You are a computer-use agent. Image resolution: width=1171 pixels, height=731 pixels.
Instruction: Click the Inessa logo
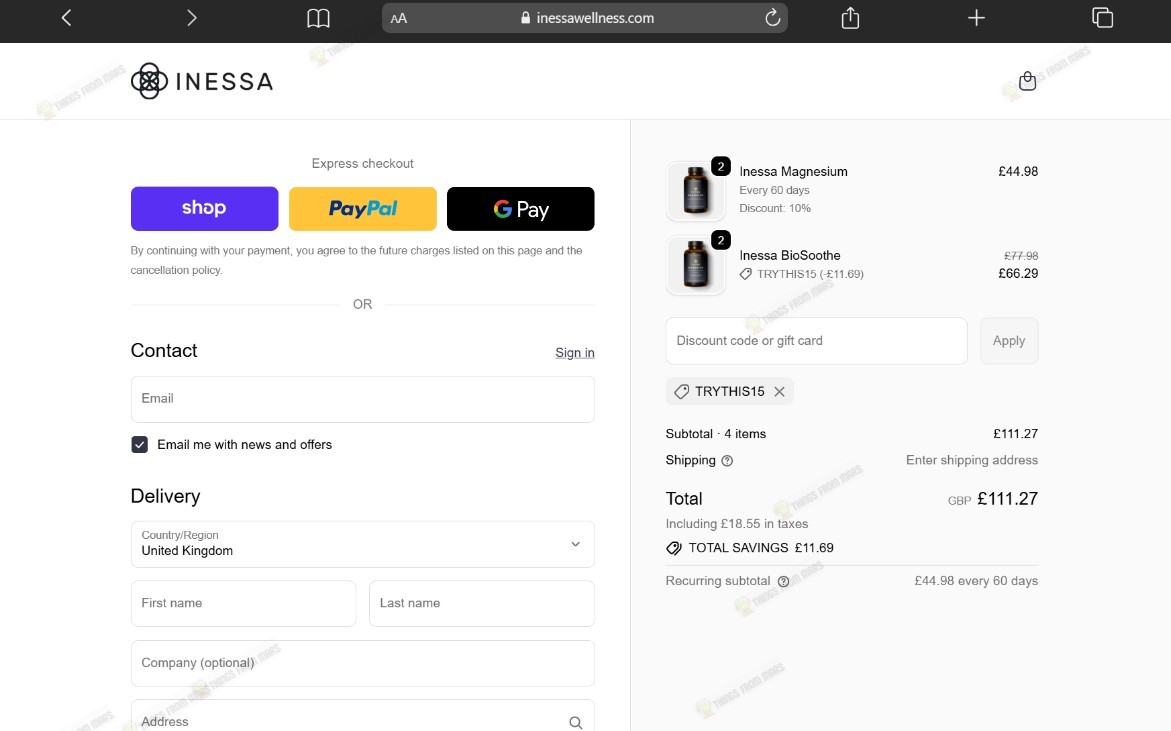(202, 81)
